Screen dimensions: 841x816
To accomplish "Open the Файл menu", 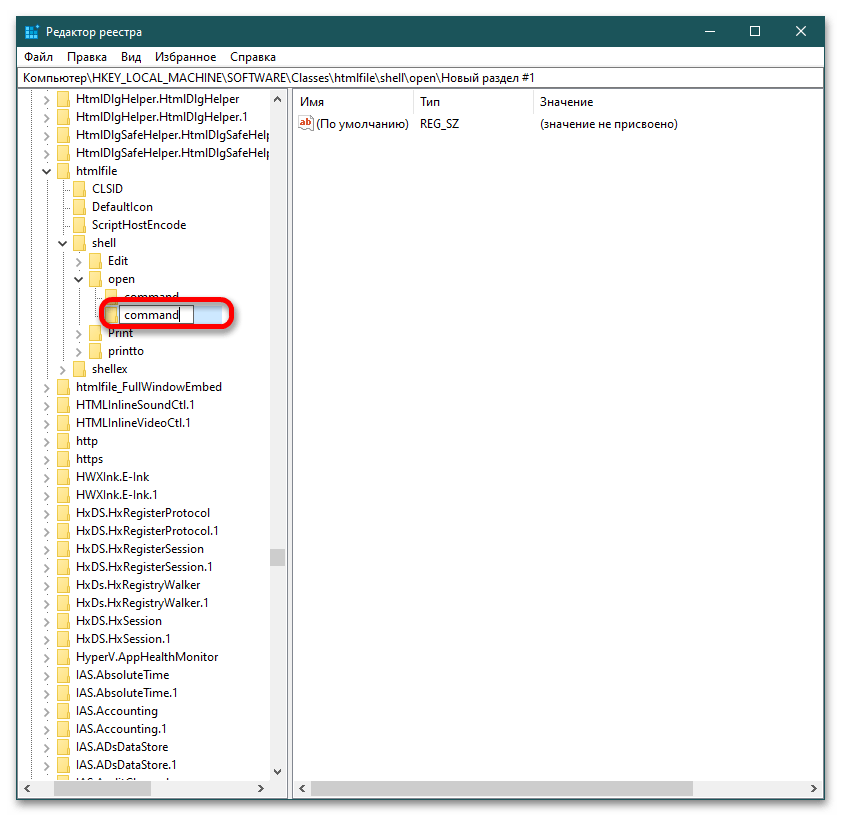I will click(x=38, y=57).
